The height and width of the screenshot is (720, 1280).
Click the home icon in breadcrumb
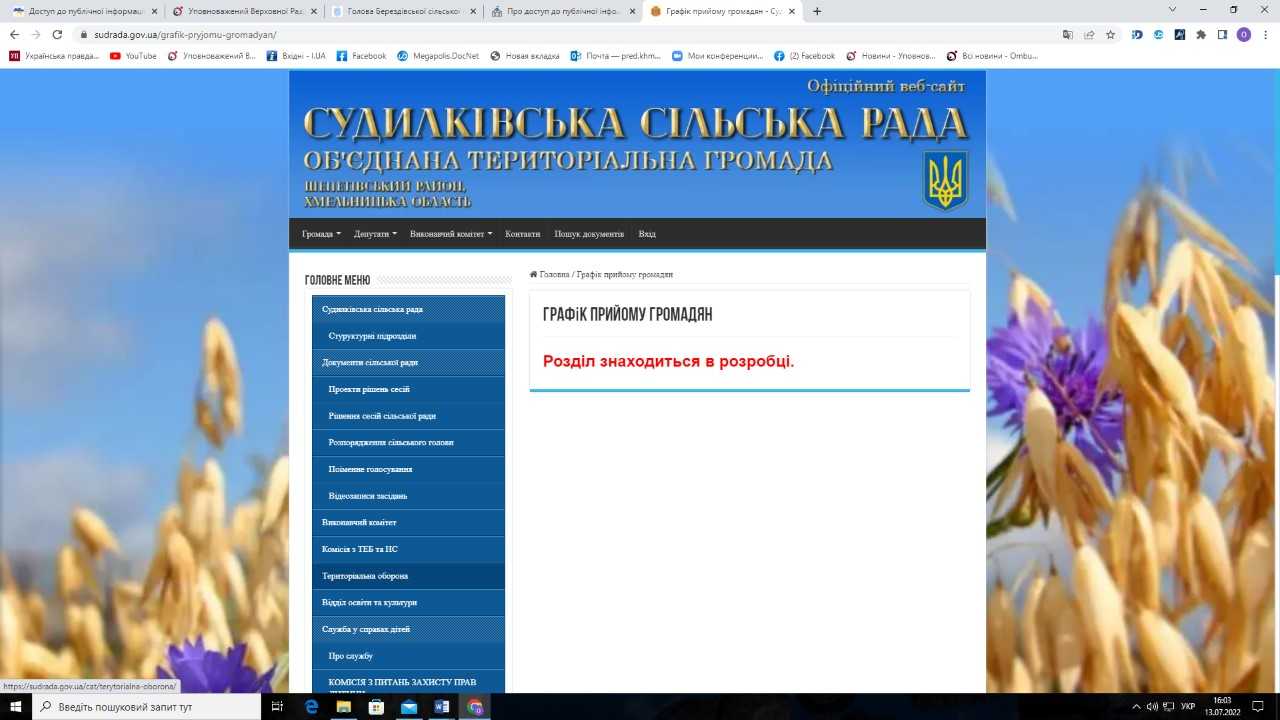[x=534, y=274]
